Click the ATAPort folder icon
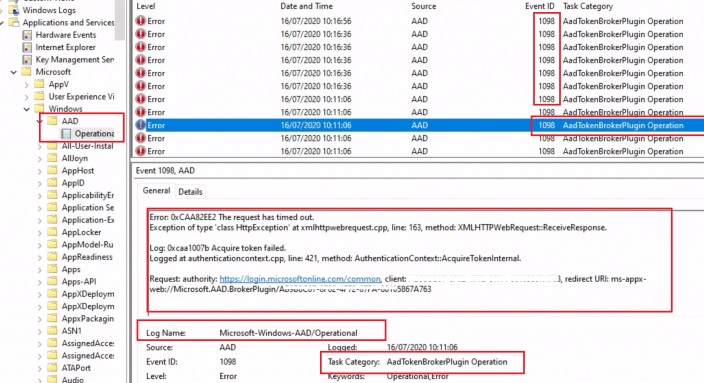This screenshot has width=704, height=383. (53, 368)
